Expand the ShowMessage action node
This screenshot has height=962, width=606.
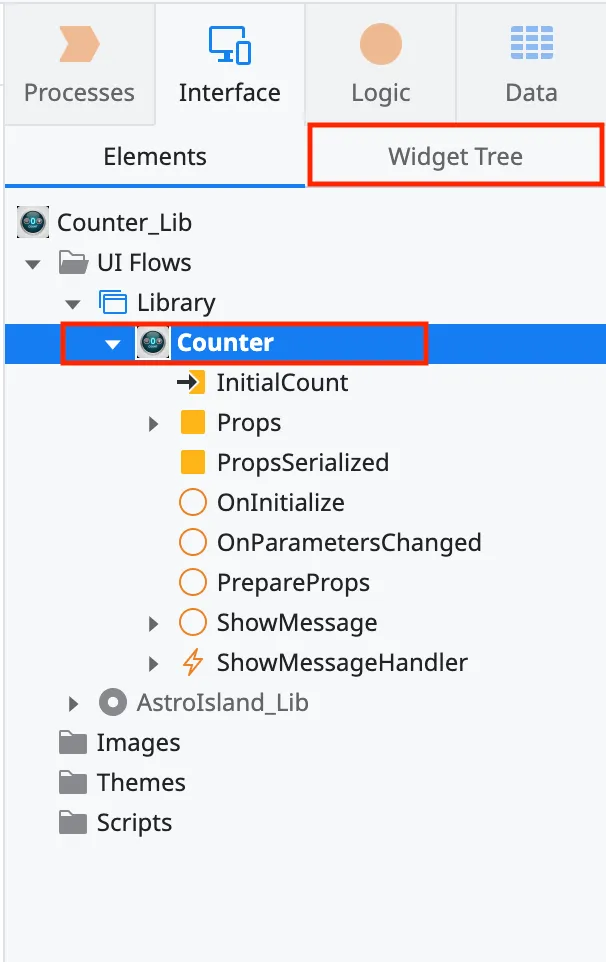tap(152, 622)
